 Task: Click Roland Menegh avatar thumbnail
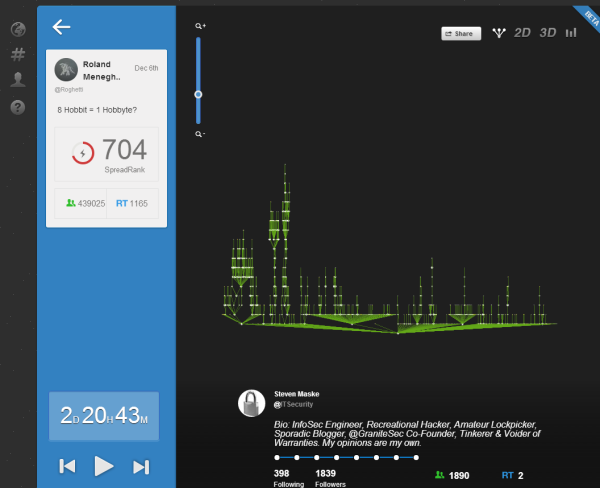coord(66,70)
